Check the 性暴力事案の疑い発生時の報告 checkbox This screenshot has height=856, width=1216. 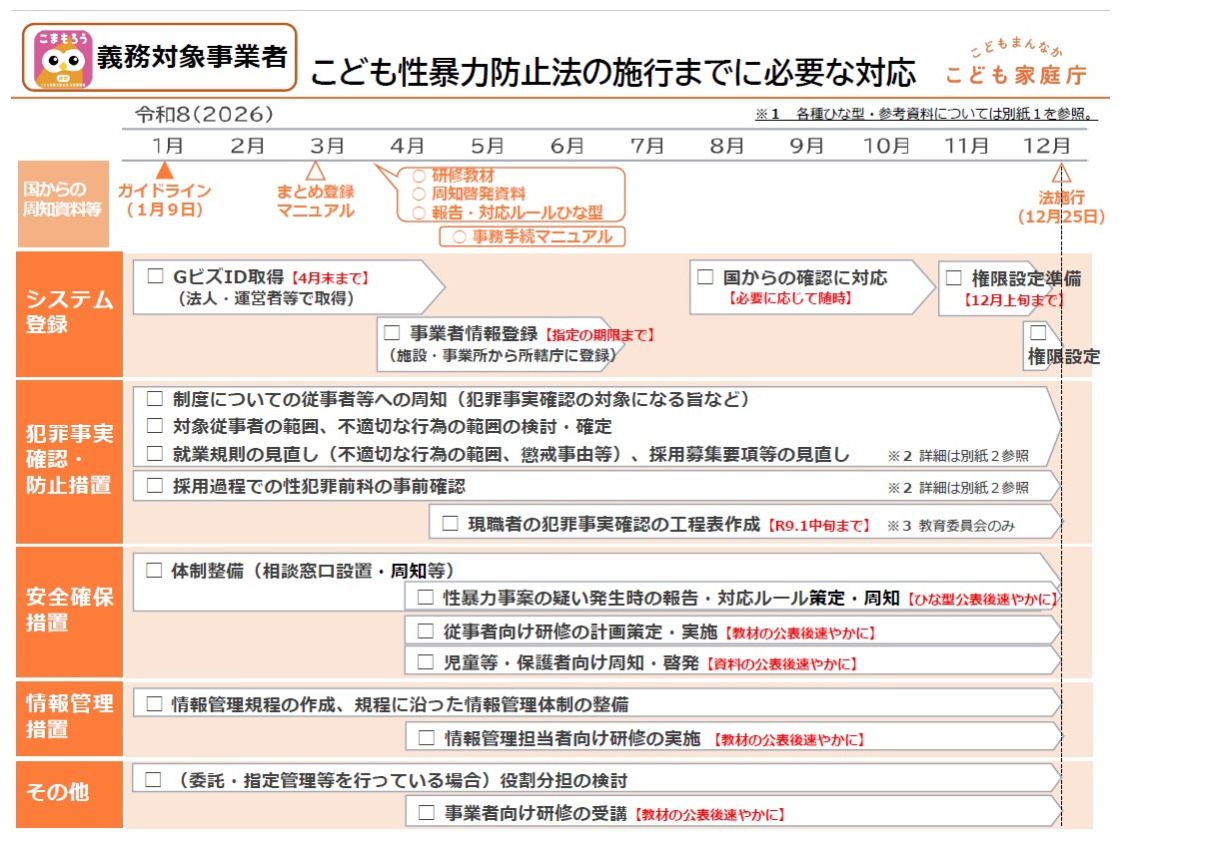[426, 598]
